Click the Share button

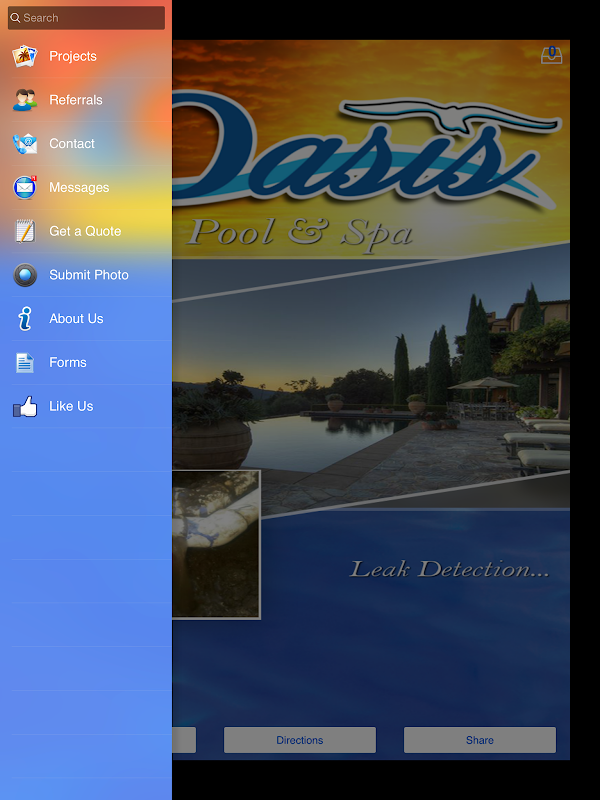click(480, 740)
